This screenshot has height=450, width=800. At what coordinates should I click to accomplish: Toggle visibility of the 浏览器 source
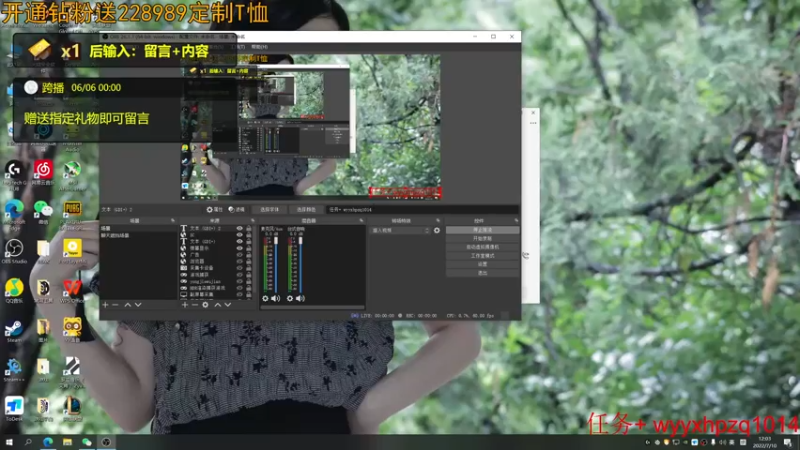pyautogui.click(x=239, y=261)
